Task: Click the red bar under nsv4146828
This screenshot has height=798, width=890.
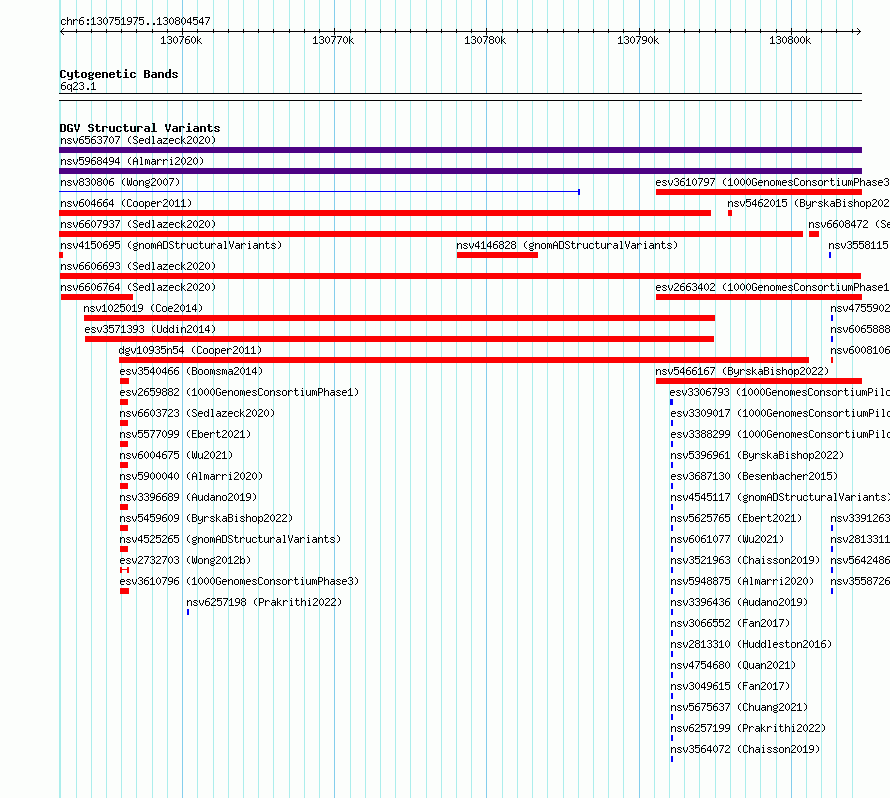Action: 497,255
